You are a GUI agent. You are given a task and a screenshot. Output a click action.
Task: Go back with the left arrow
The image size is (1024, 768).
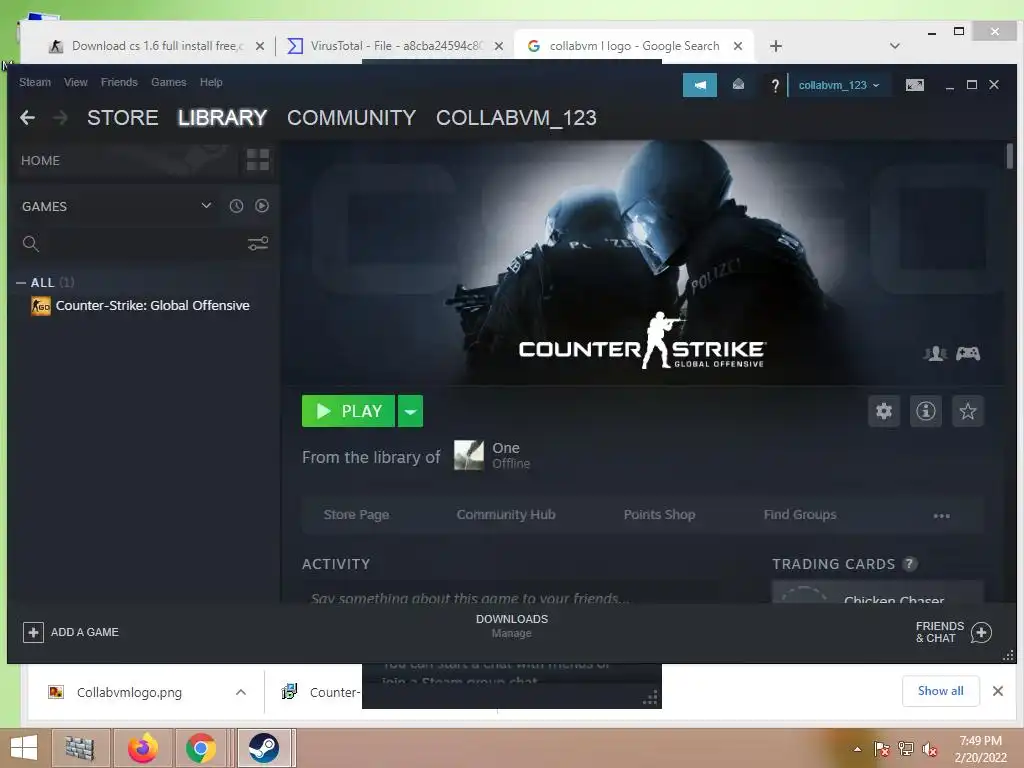27,118
